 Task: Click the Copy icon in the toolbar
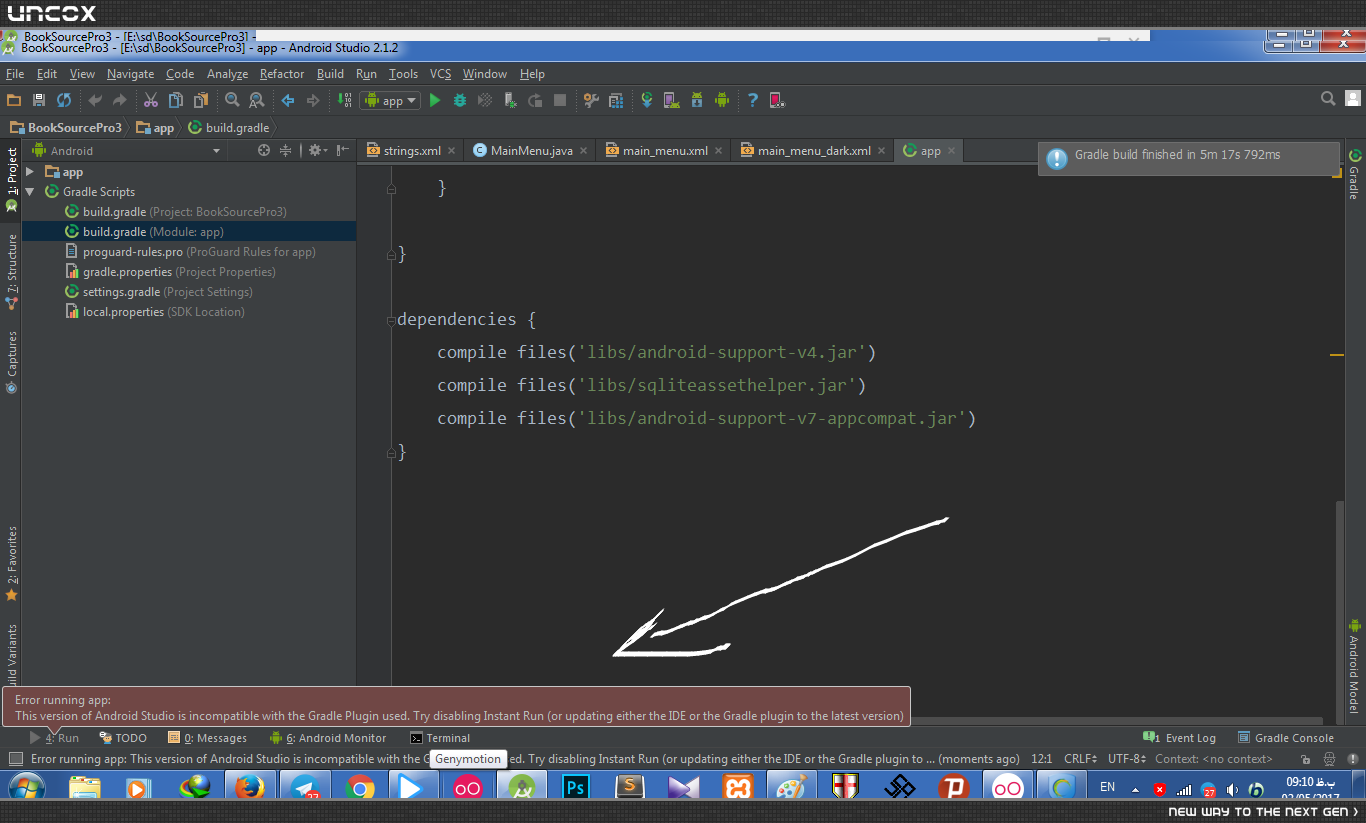tap(176, 100)
